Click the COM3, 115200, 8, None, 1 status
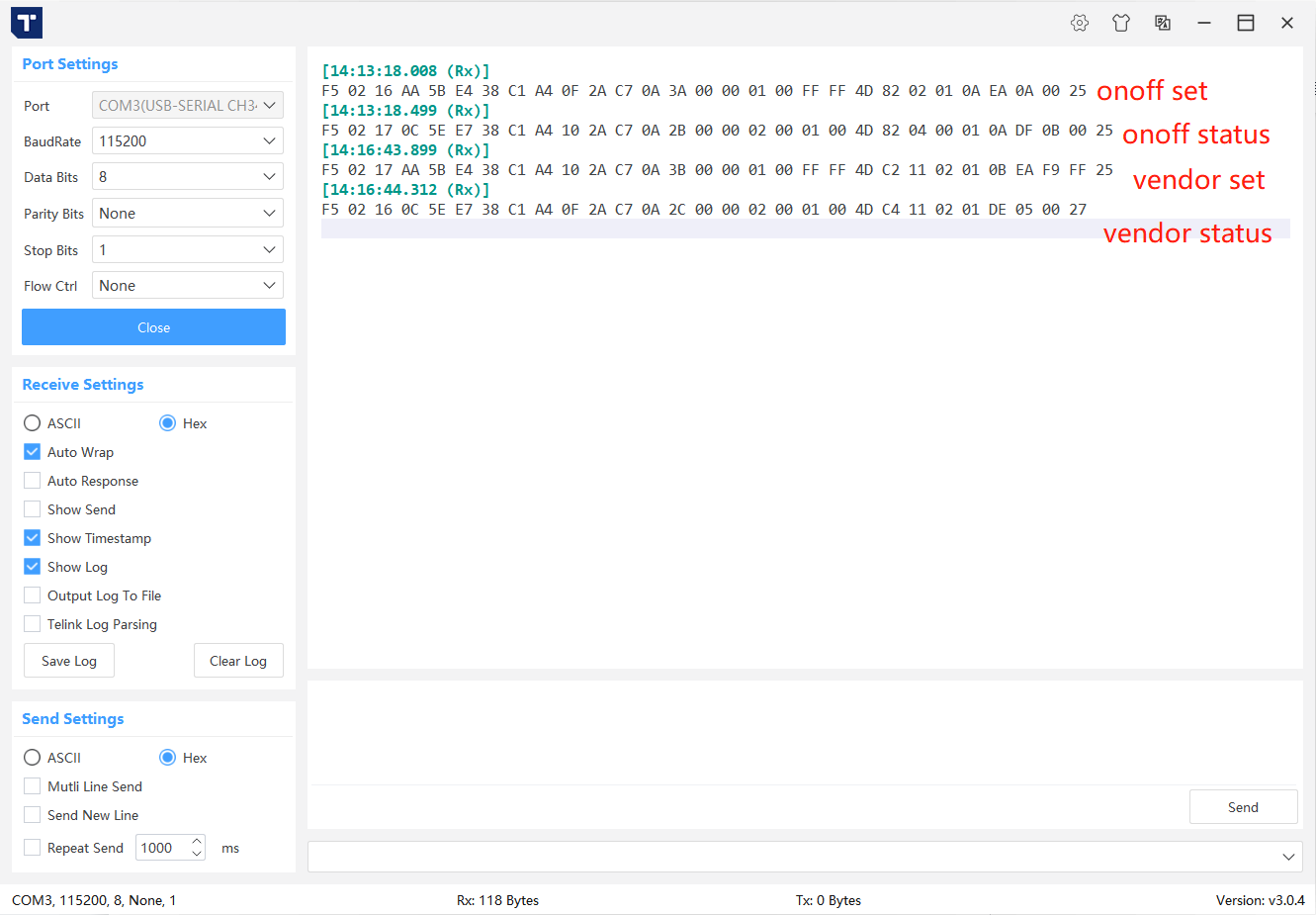 (x=94, y=900)
